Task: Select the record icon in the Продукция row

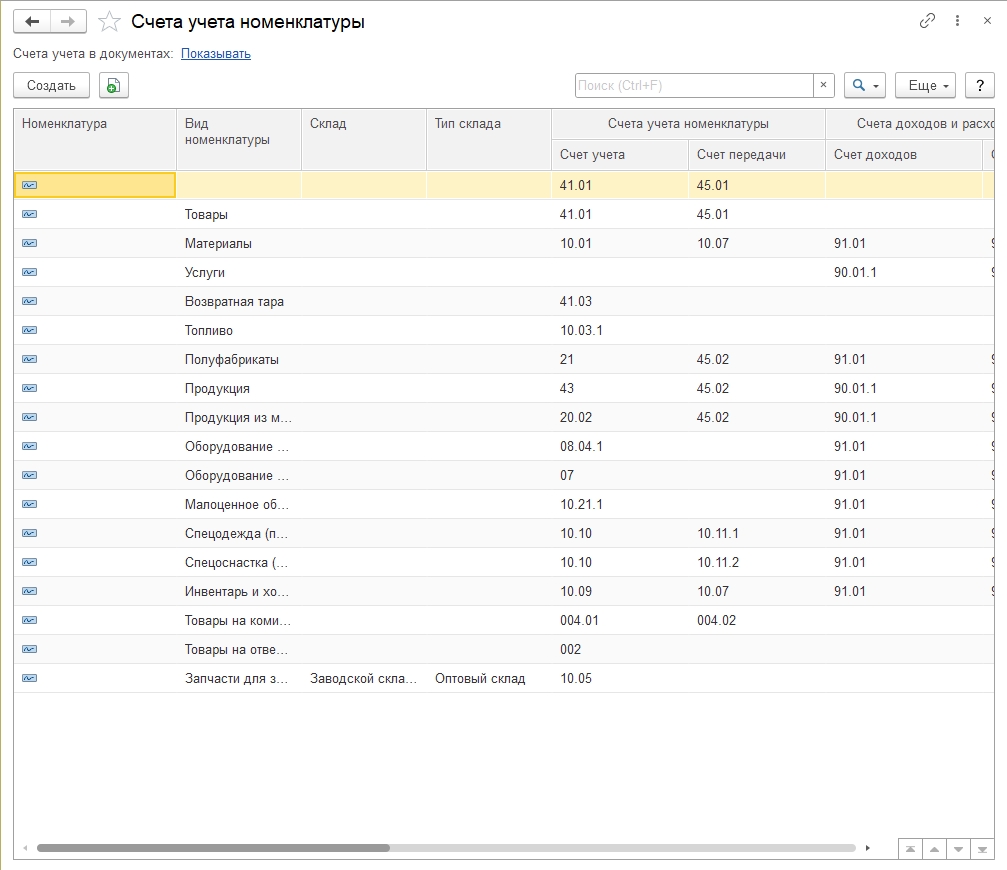Action: pyautogui.click(x=30, y=388)
